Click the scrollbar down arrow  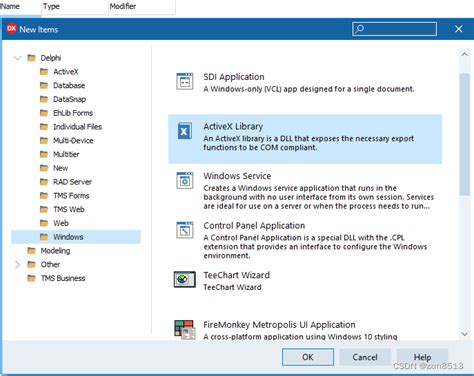coord(464,334)
